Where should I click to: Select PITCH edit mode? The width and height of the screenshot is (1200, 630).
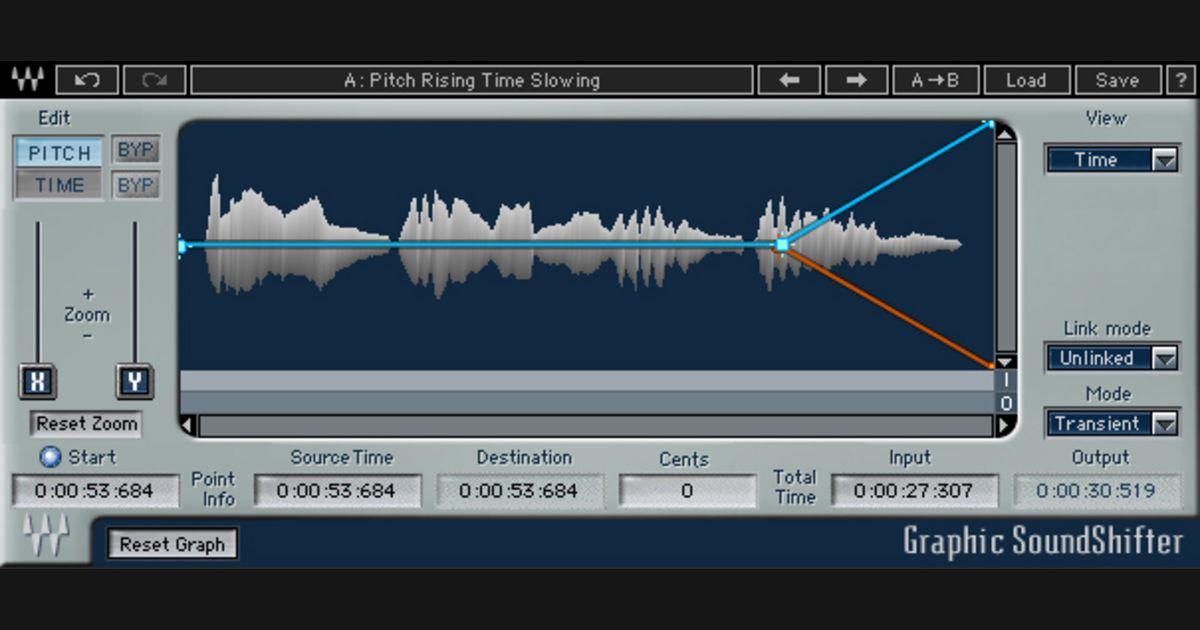point(59,153)
